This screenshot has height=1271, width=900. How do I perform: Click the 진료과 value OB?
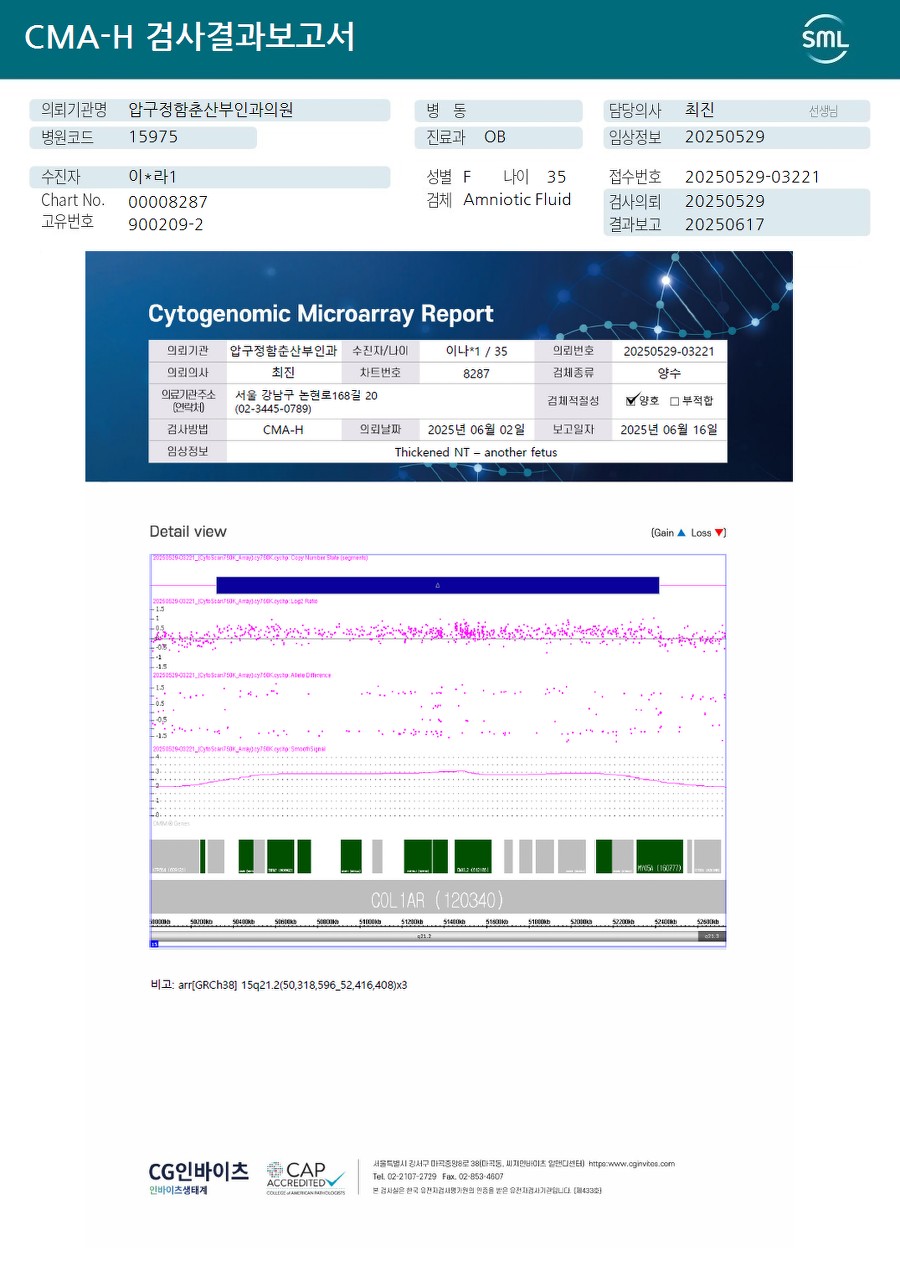[495, 137]
